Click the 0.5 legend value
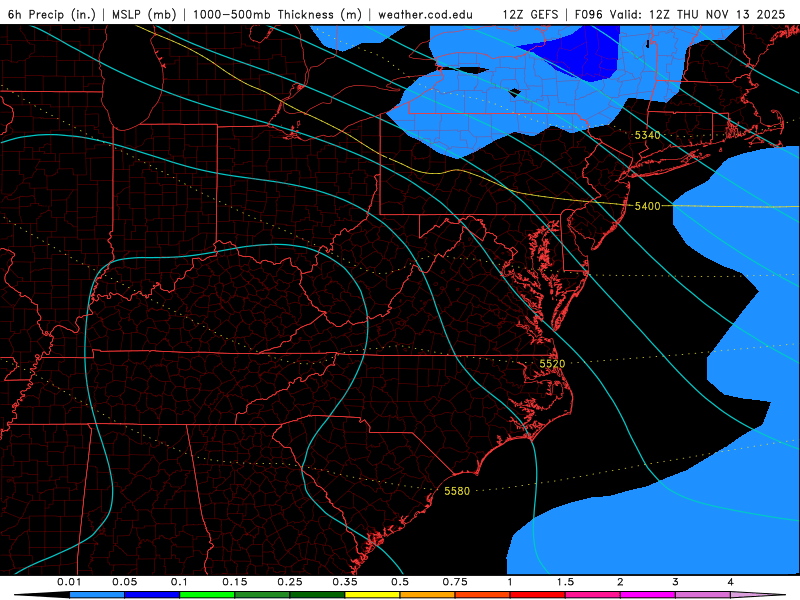800x600 pixels. (400, 582)
